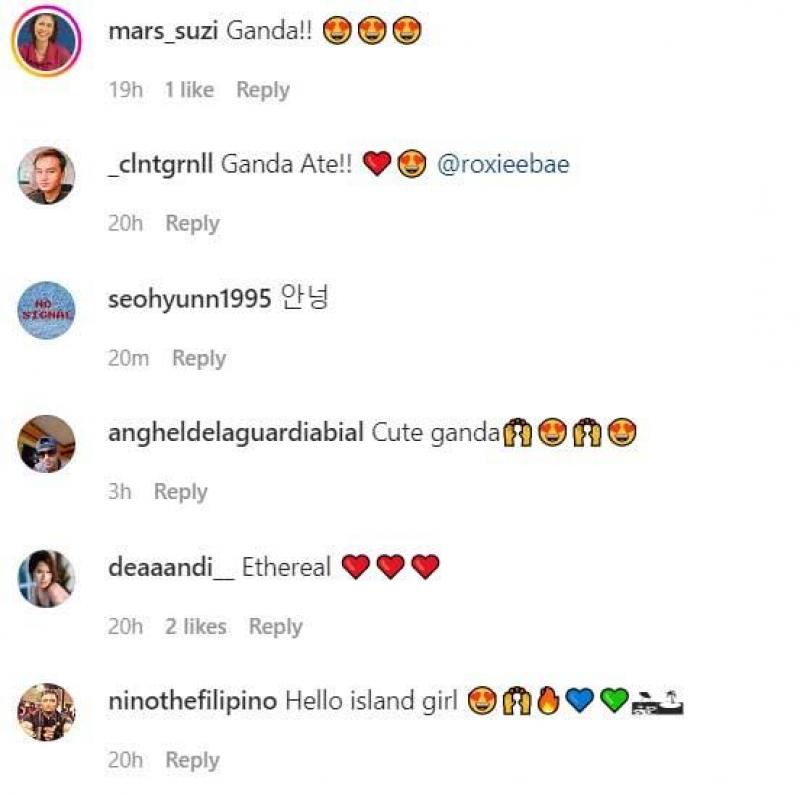Open deaaandi__ profile avatar
This screenshot has height=795, width=800.
(46, 579)
